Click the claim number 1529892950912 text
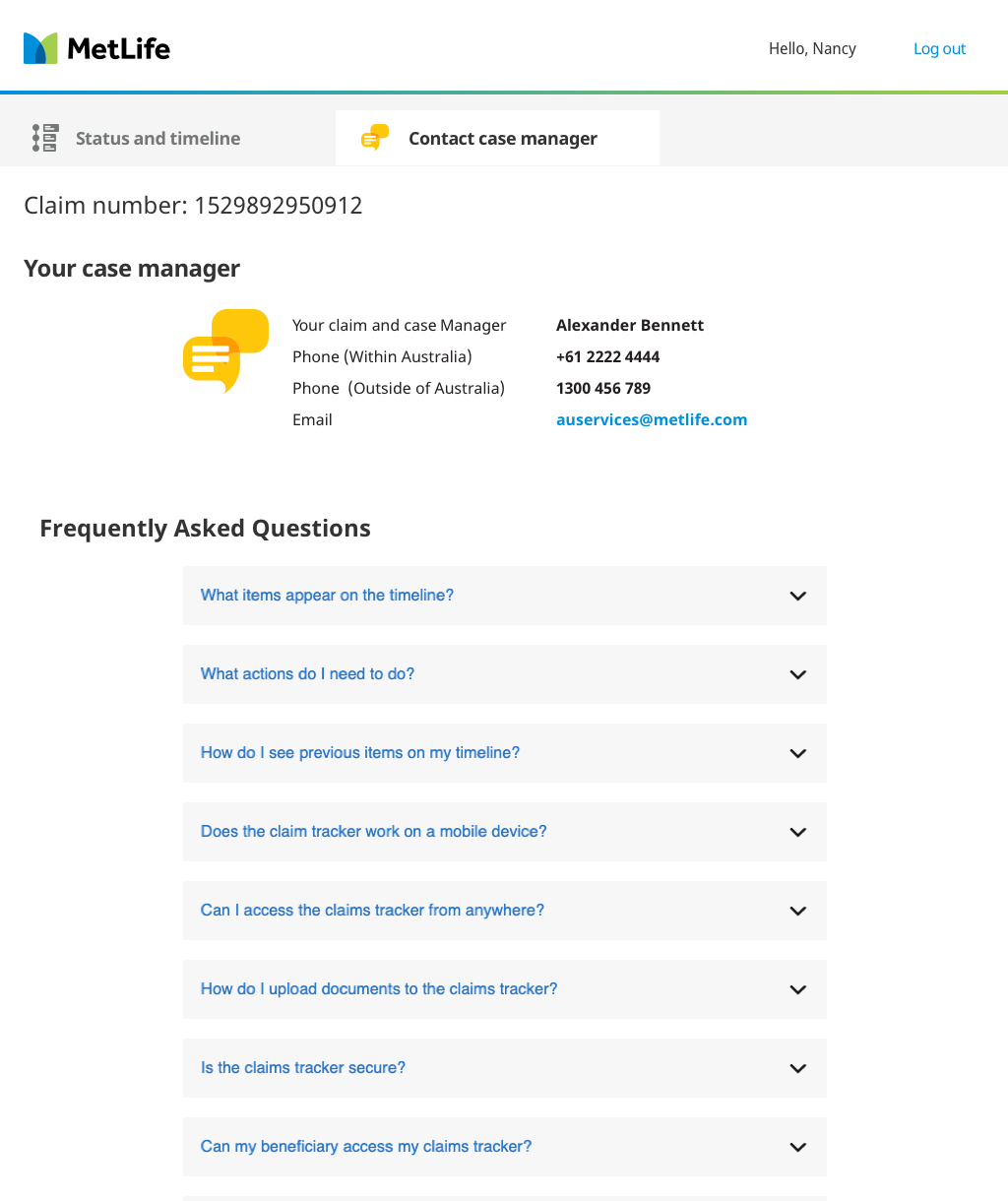The image size is (1008, 1201). click(x=278, y=206)
